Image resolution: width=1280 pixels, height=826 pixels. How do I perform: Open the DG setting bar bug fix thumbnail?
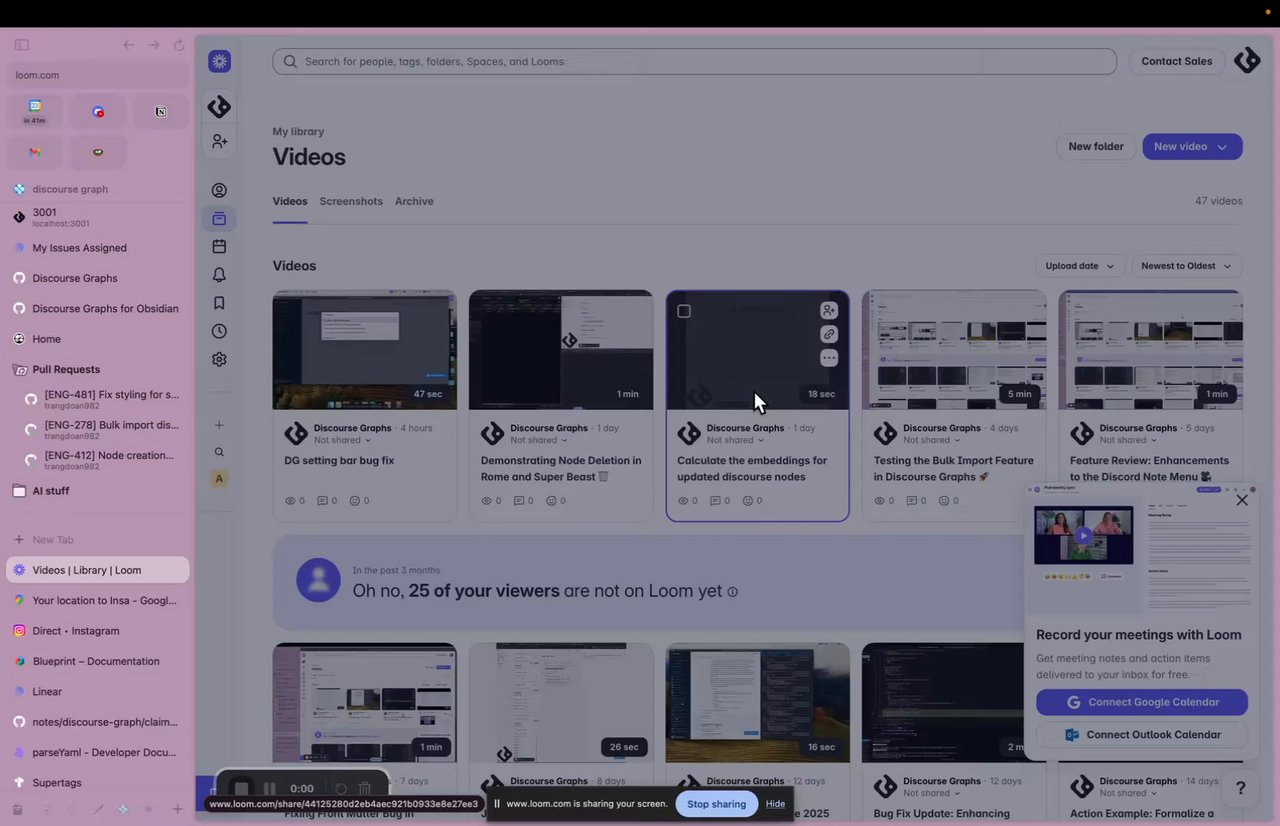pyautogui.click(x=365, y=350)
